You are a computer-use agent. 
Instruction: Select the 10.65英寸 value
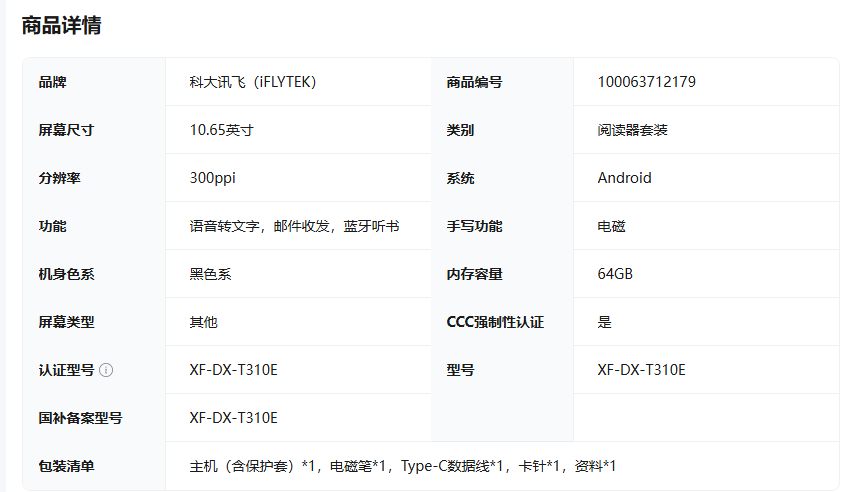point(221,130)
